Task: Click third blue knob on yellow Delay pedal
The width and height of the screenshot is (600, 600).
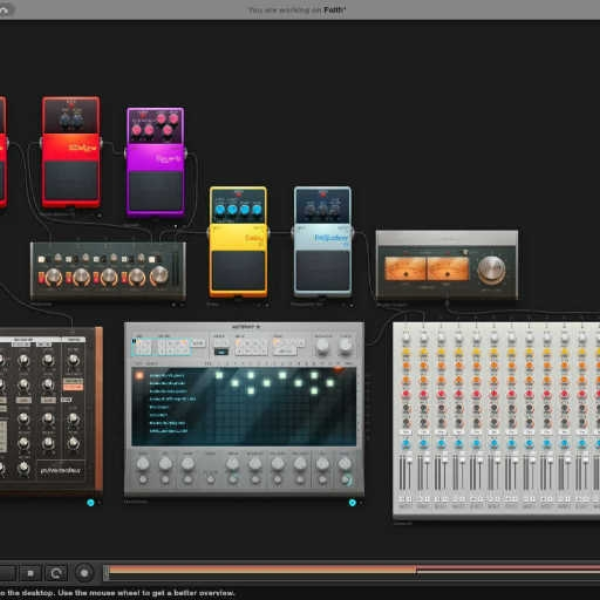Action: pos(244,209)
